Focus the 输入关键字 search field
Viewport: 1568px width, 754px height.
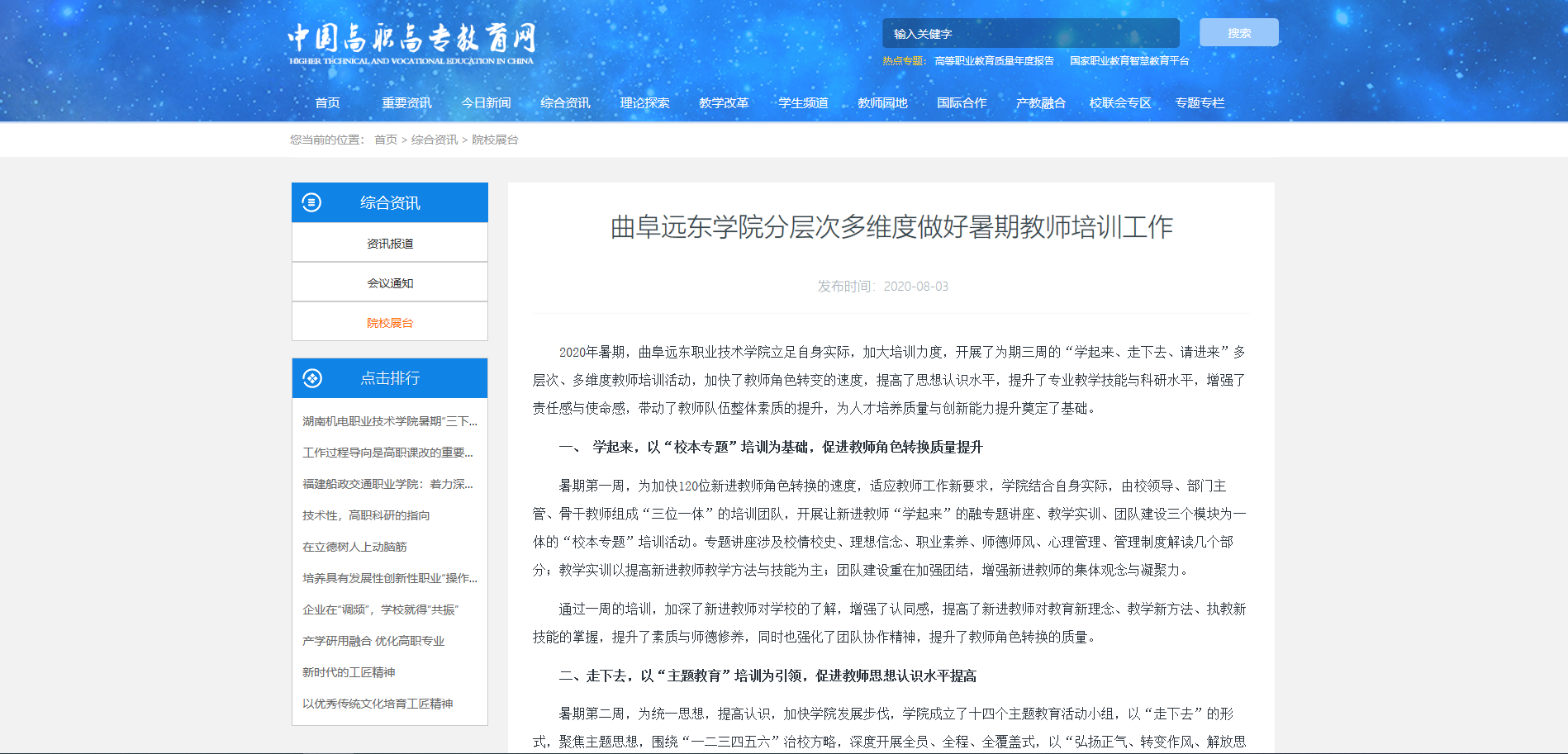click(x=1030, y=33)
